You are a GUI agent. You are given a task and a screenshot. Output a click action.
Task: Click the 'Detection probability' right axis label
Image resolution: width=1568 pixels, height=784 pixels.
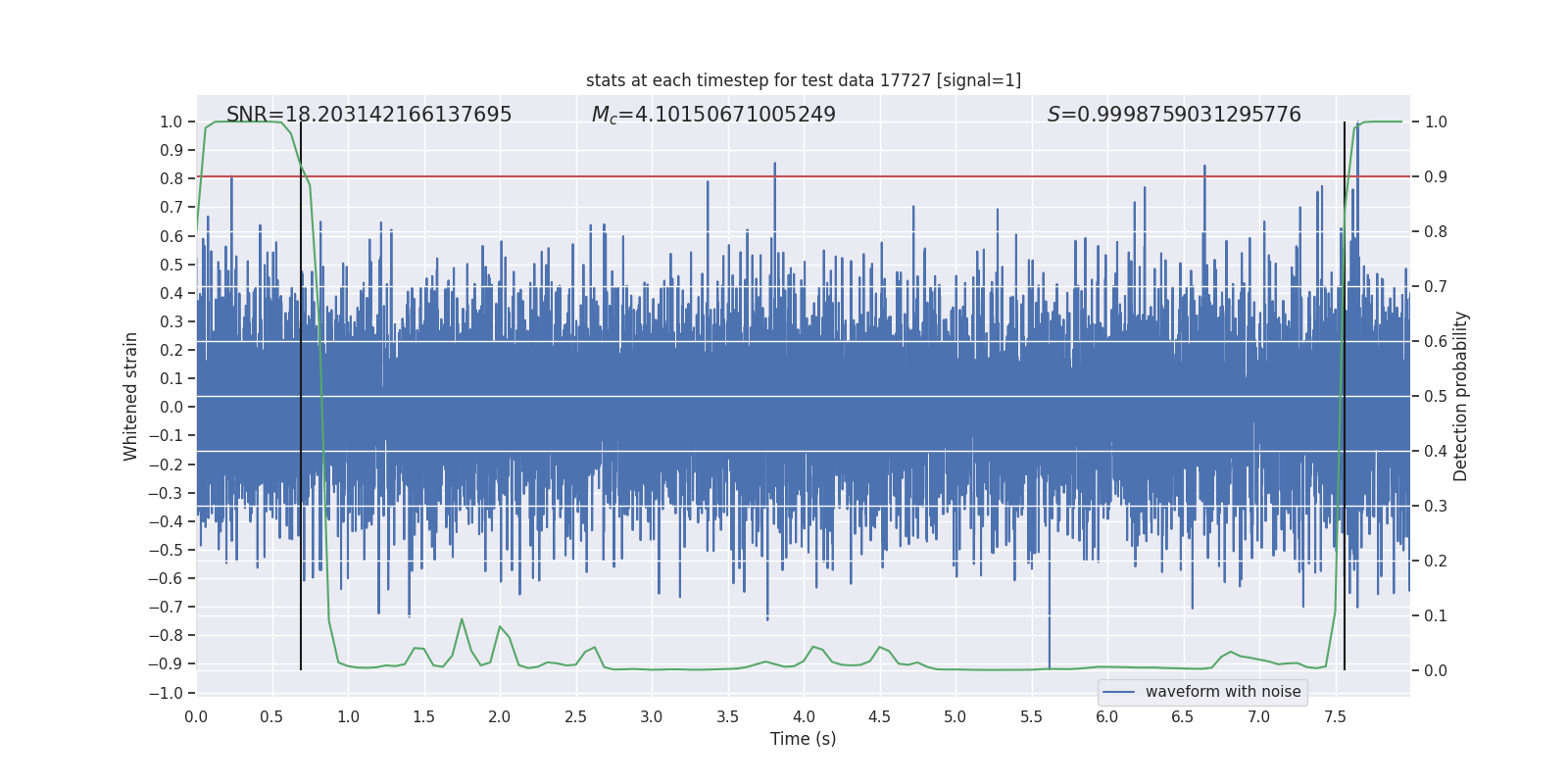1461,396
